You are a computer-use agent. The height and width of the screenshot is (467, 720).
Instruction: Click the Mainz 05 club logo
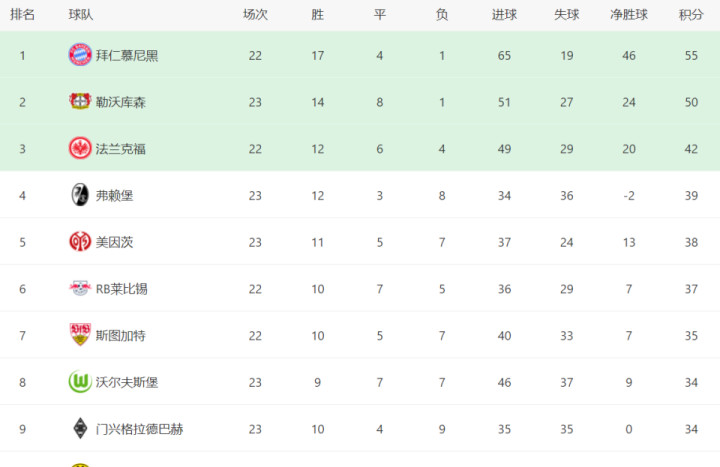(x=80, y=242)
